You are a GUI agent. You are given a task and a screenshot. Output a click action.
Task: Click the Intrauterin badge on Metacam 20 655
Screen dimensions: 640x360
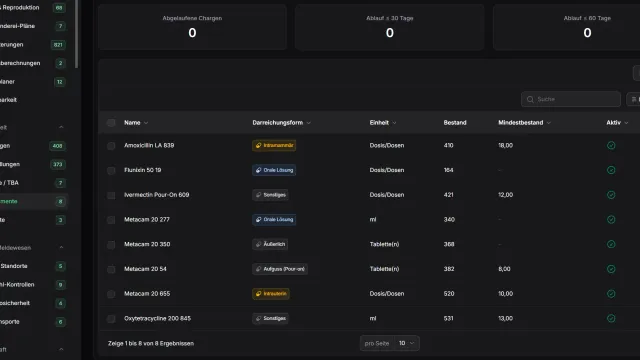[x=271, y=293]
